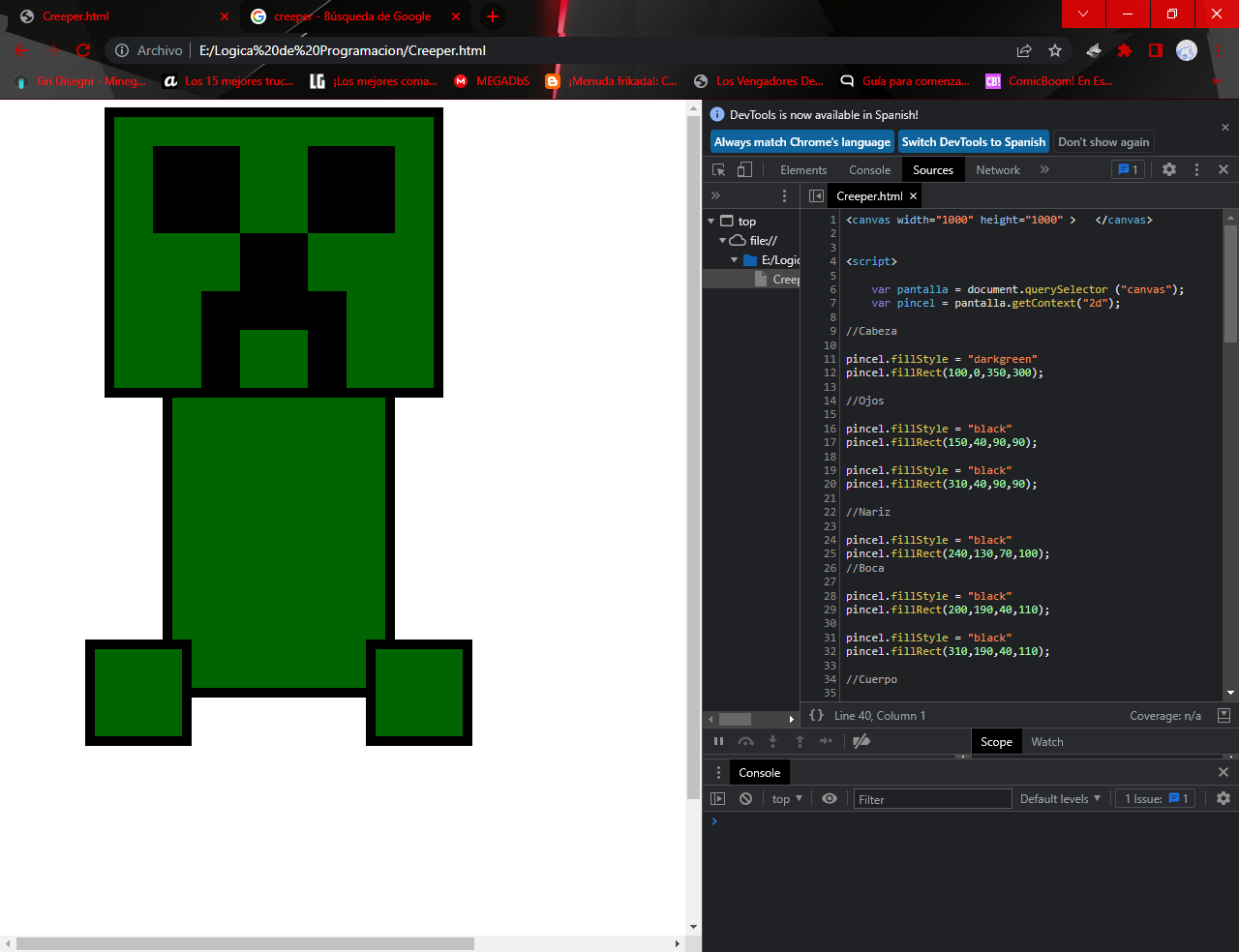Dismiss the DevTools language infobar
The width and height of the screenshot is (1239, 952).
click(x=1225, y=128)
